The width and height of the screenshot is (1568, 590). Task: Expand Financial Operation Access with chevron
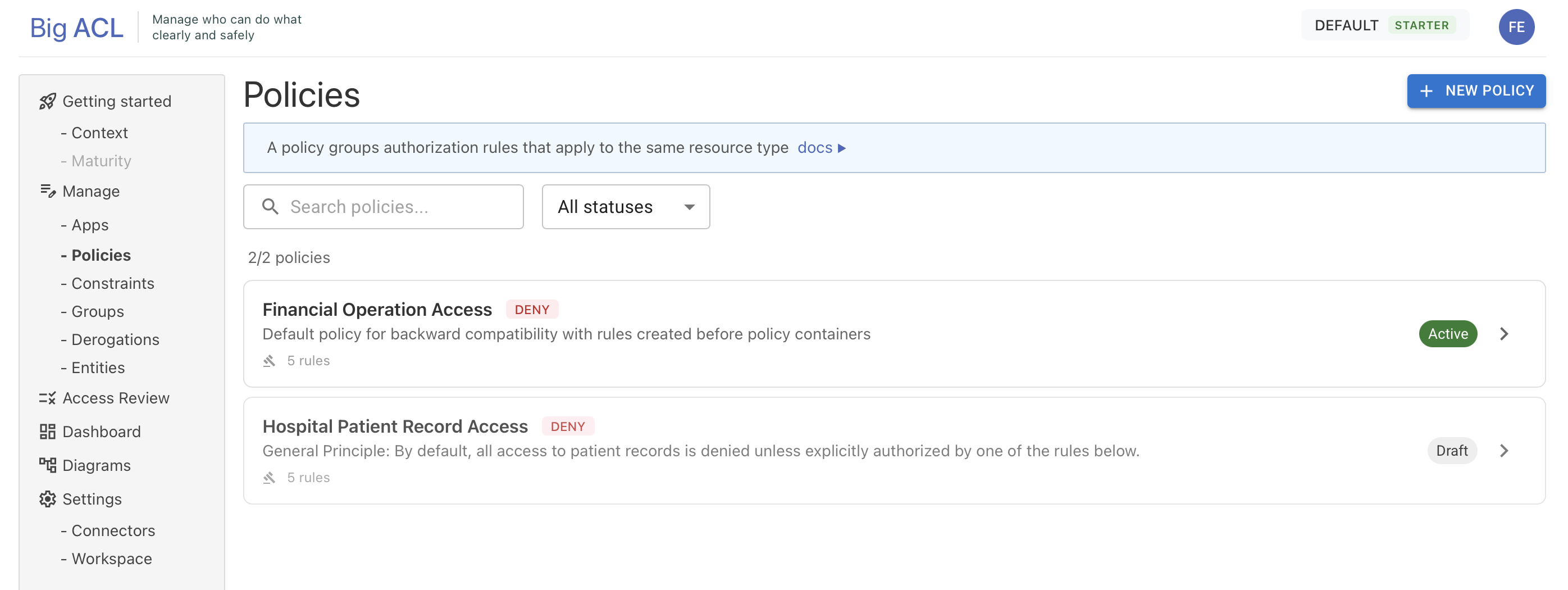[1503, 334]
